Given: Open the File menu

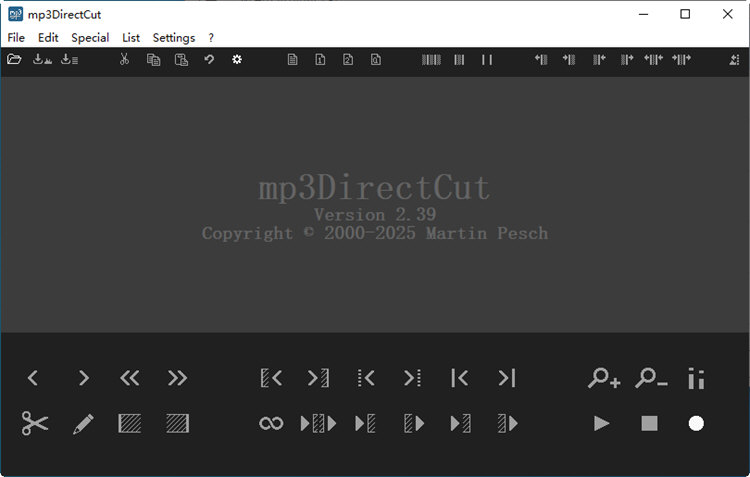Looking at the screenshot, I should tap(16, 38).
